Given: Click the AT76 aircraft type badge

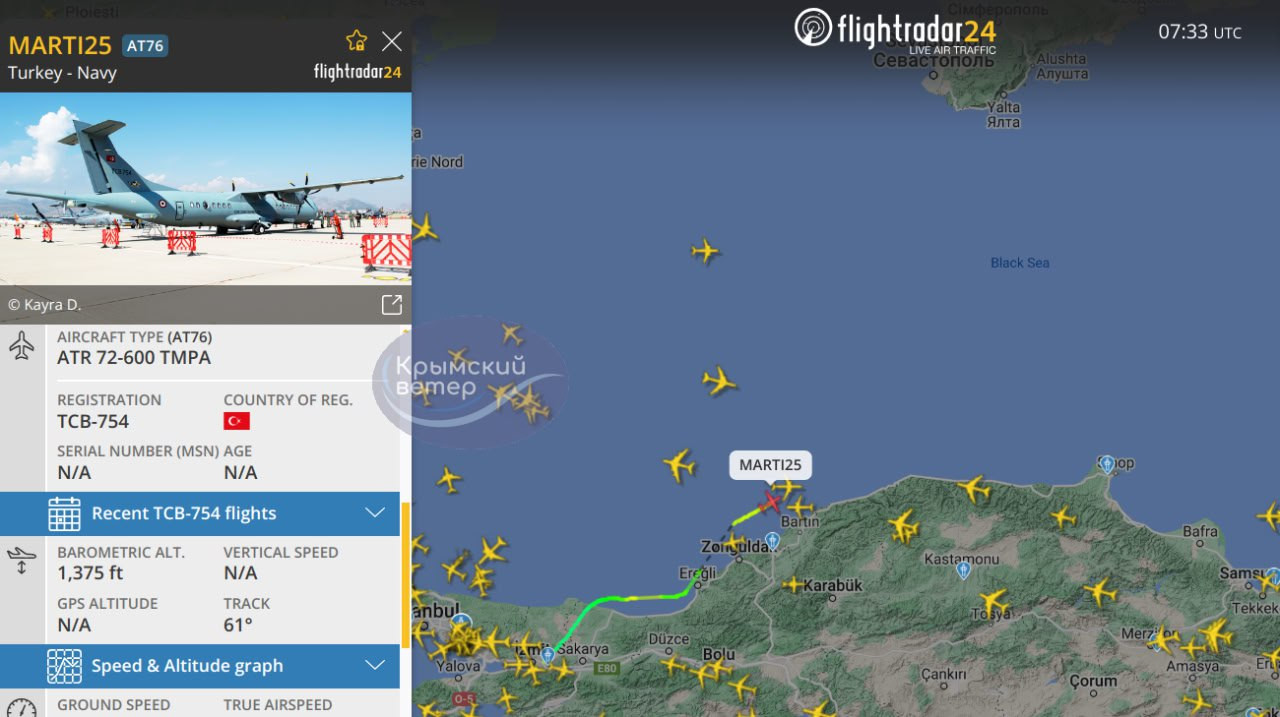Looking at the screenshot, I should 145,45.
